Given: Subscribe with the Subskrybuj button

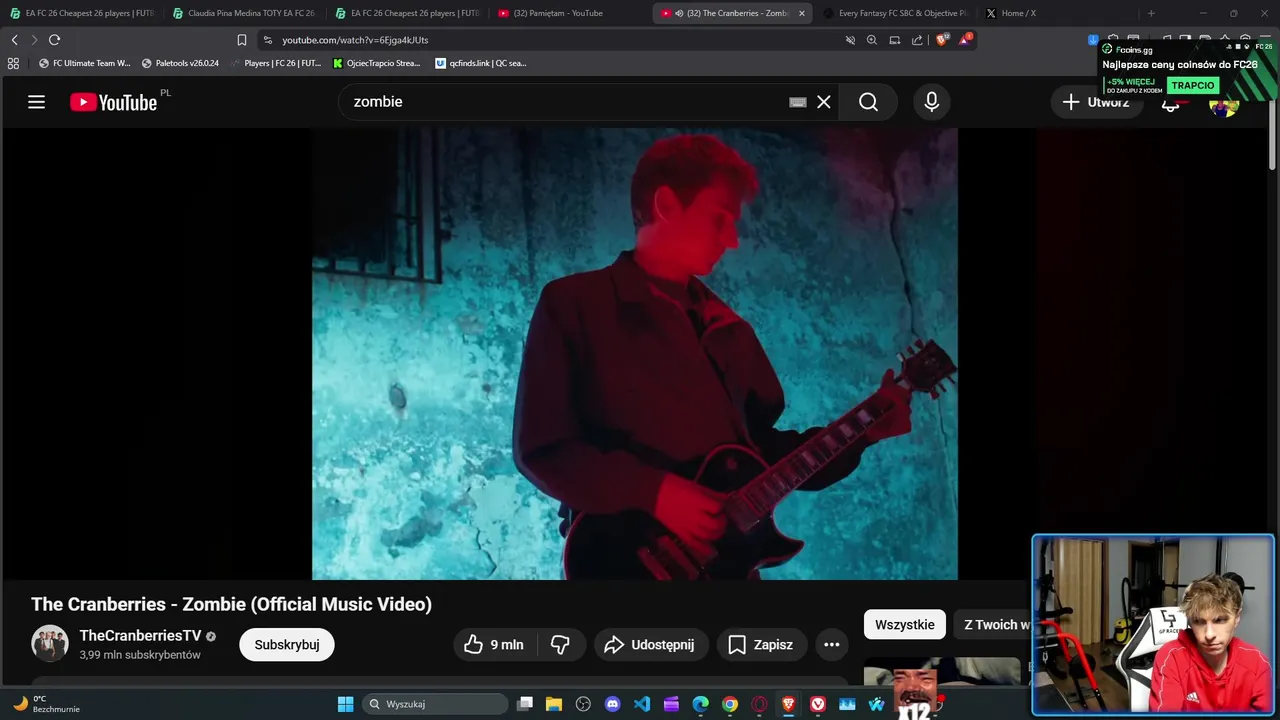Looking at the screenshot, I should (x=287, y=645).
